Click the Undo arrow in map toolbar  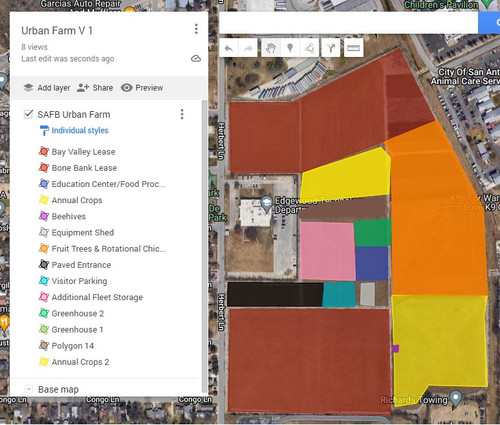[x=229, y=48]
